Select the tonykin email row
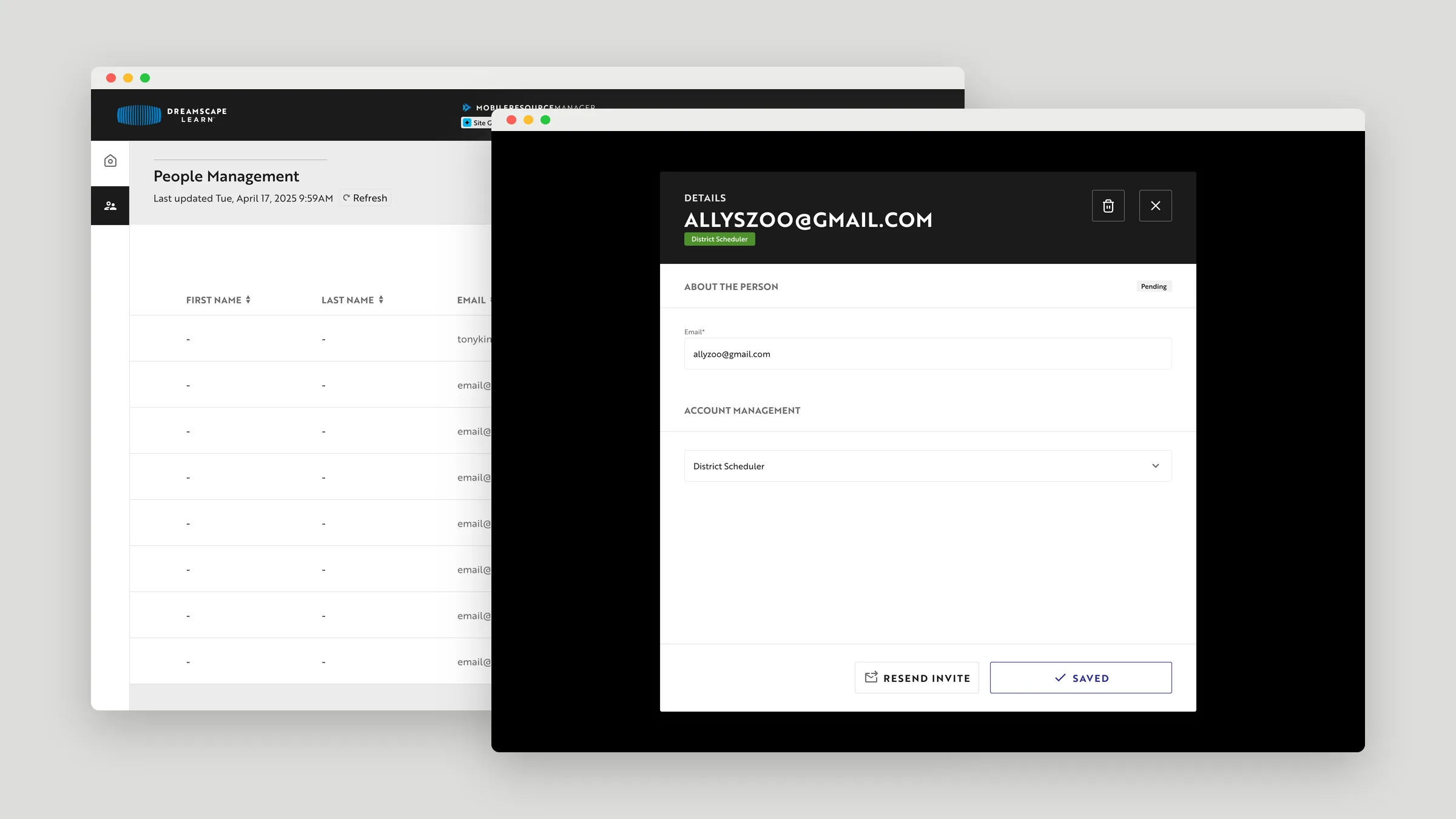 (311, 339)
